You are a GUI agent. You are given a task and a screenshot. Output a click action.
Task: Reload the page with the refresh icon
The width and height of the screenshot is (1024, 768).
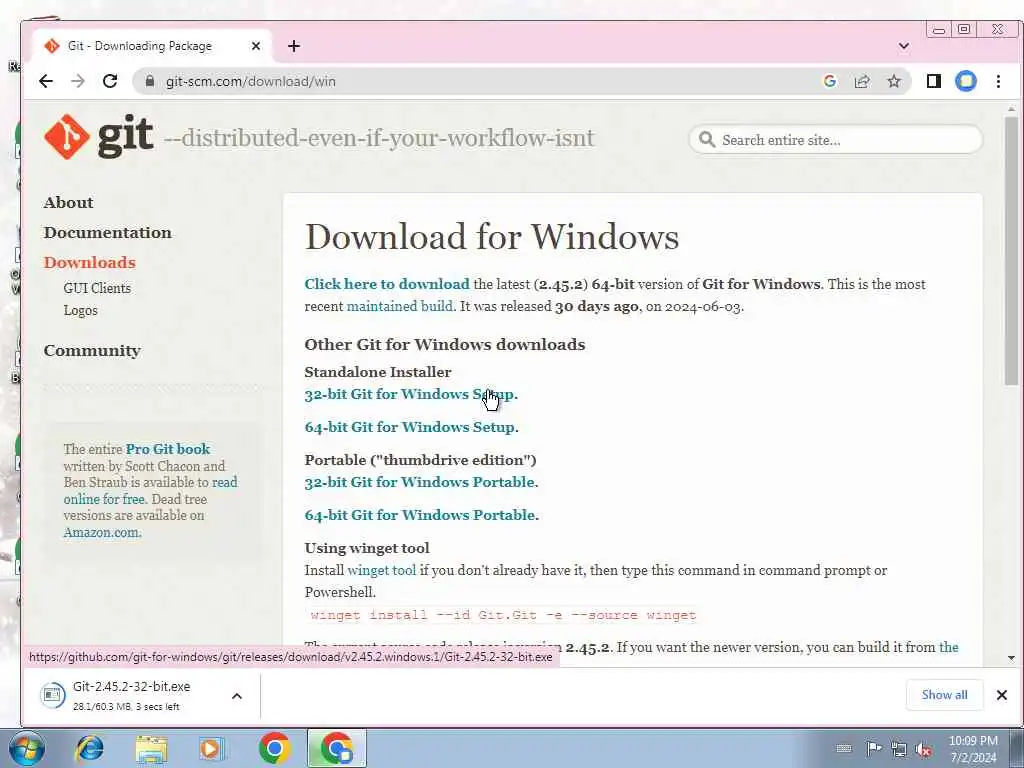click(110, 81)
